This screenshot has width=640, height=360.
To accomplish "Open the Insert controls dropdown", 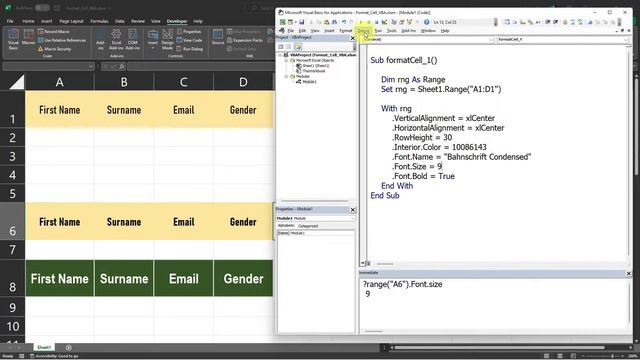I will pyautogui.click(x=153, y=40).
